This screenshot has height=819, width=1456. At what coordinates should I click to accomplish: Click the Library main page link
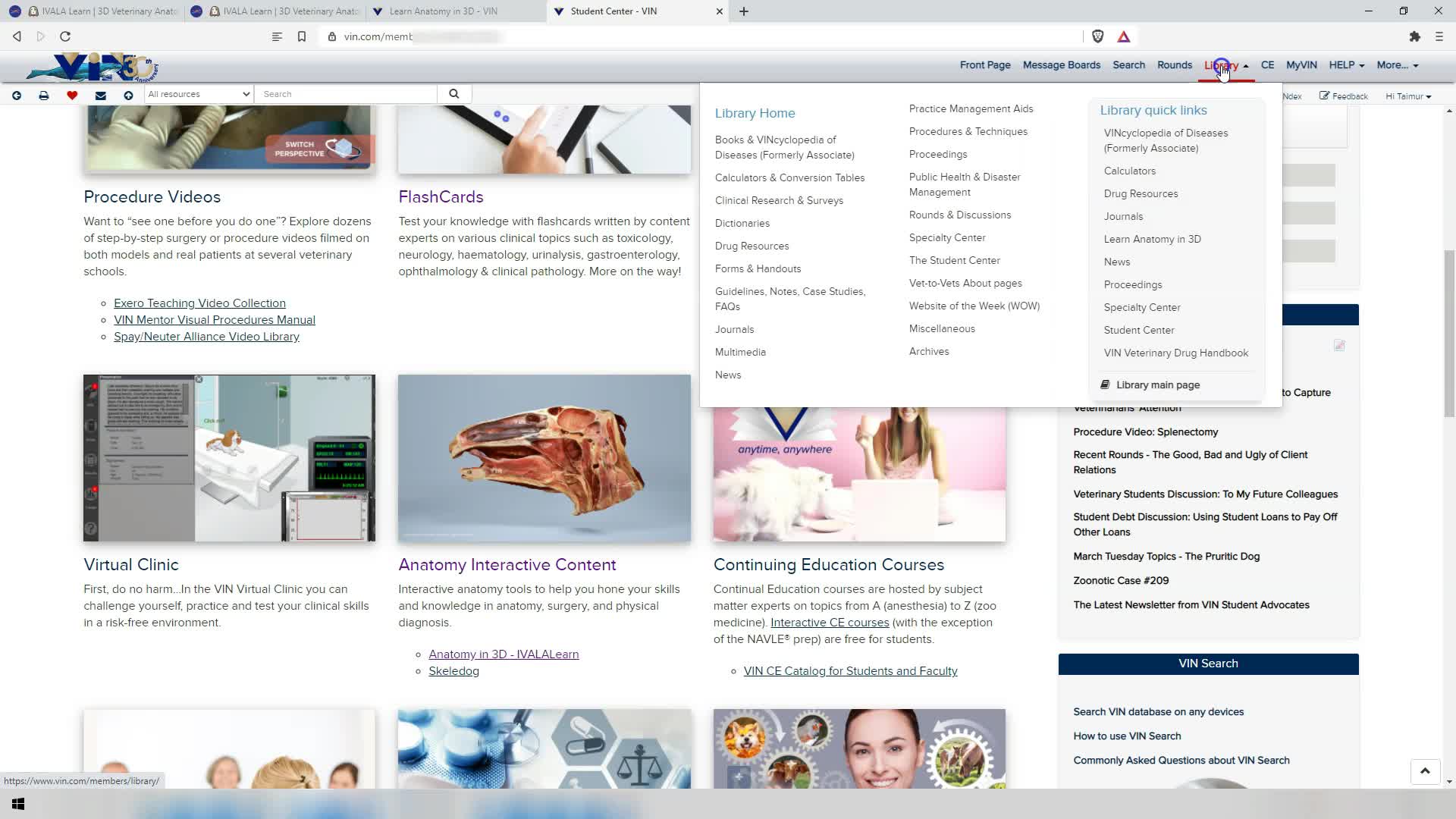point(1157,385)
